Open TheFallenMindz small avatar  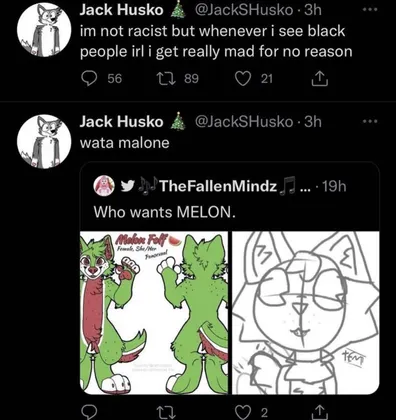[104, 186]
